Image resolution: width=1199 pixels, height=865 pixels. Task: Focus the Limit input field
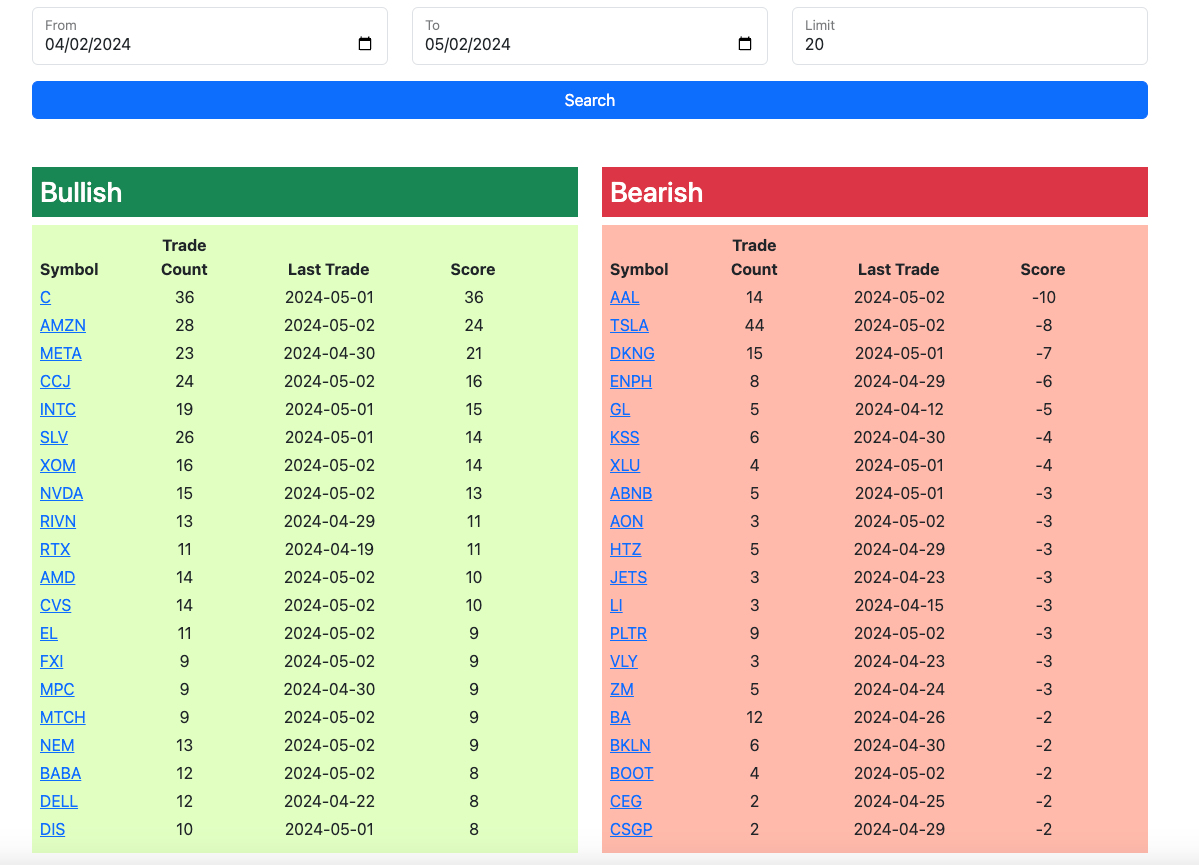pos(970,36)
